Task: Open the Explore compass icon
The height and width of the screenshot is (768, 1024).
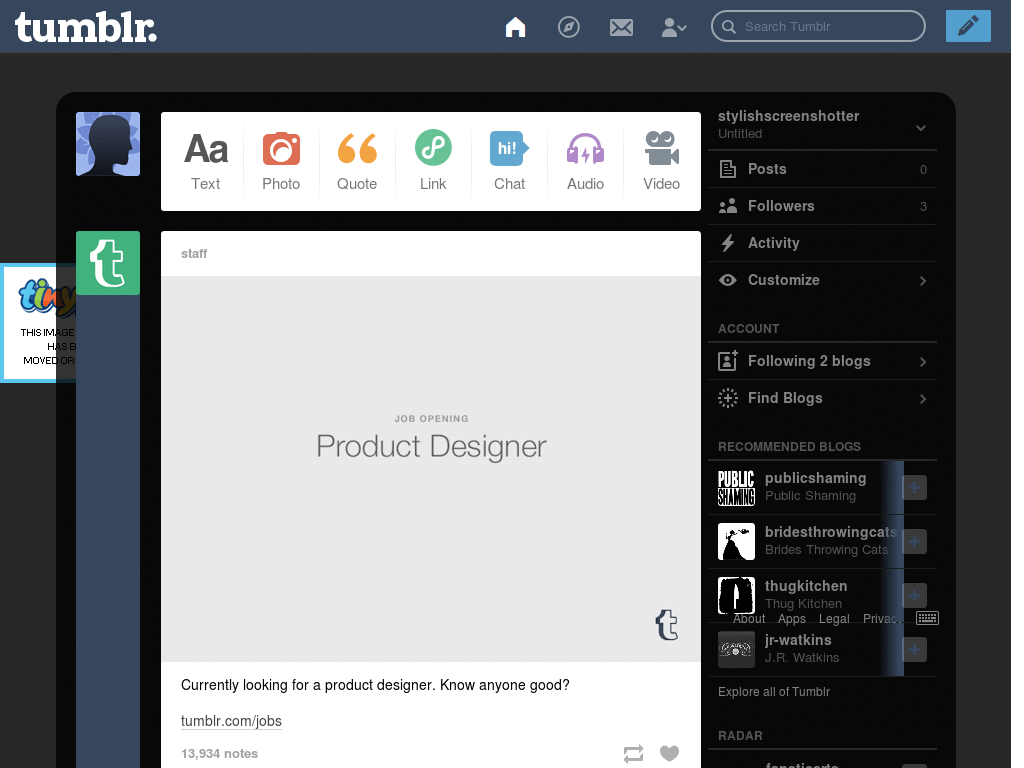Action: (x=568, y=27)
